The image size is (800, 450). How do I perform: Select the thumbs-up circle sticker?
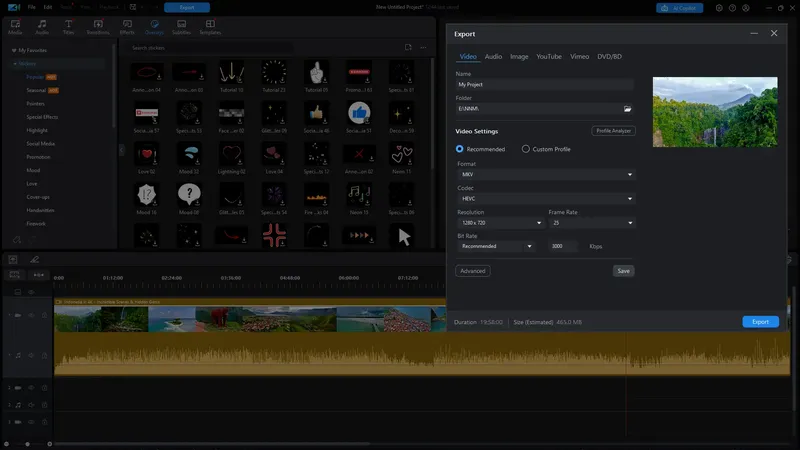[359, 113]
